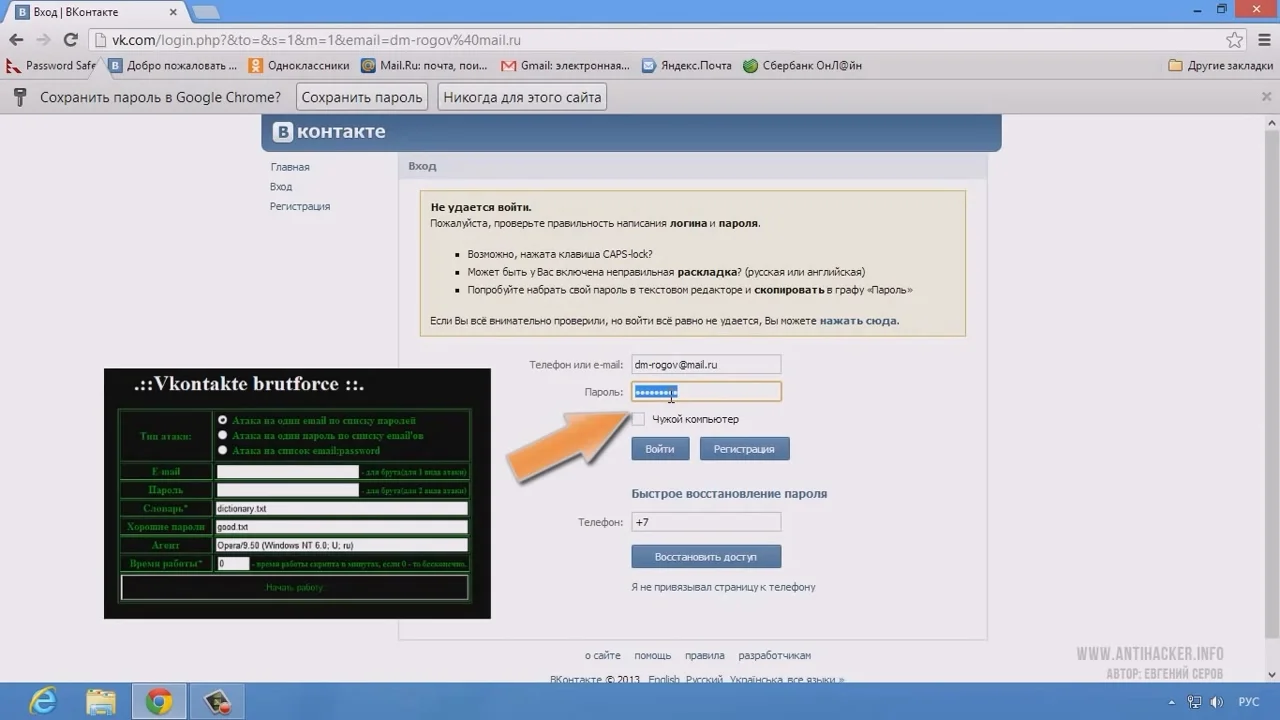
Task: Click the VK logo icon in header
Action: point(284,132)
